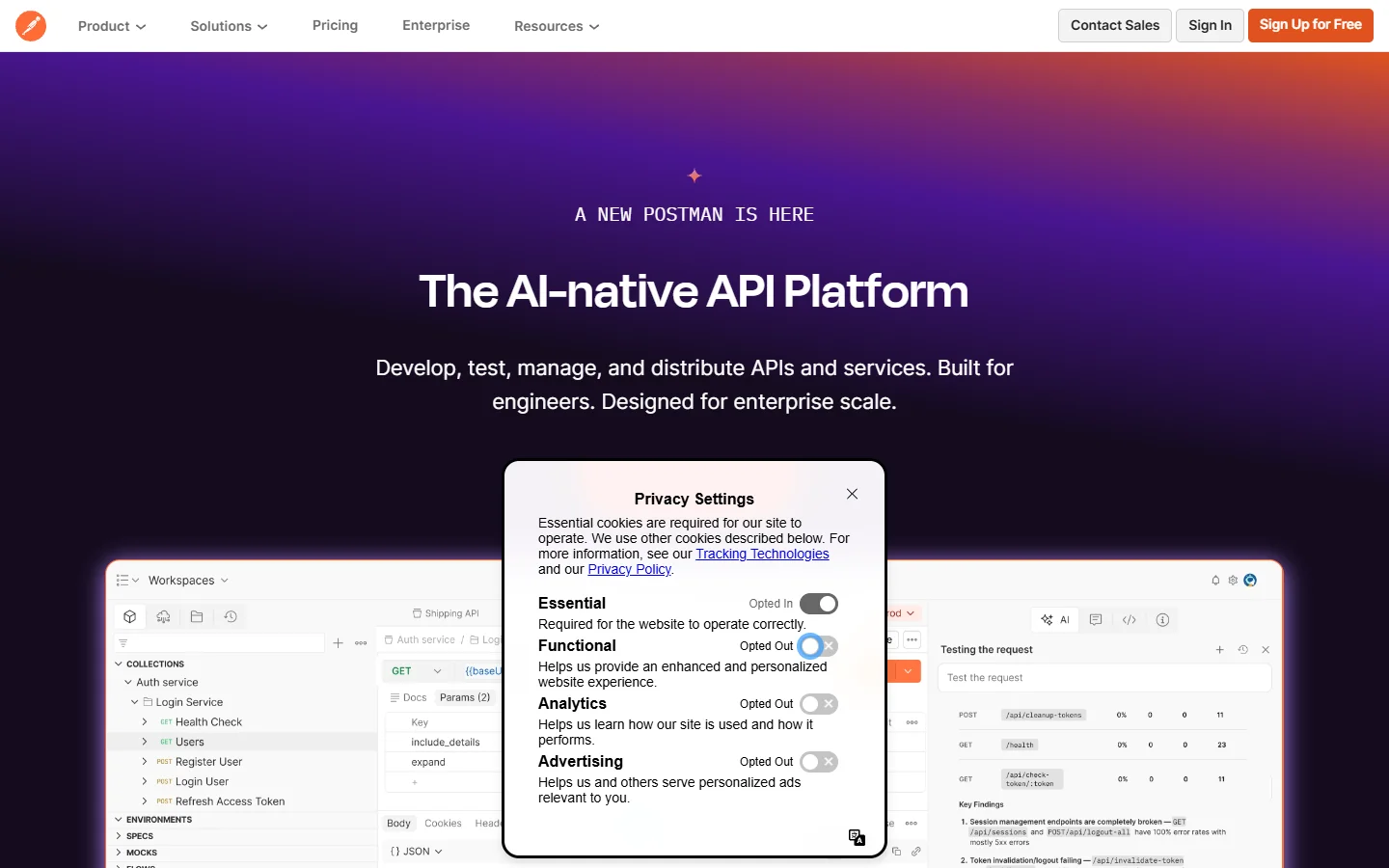Select the Users request row
The height and width of the screenshot is (868, 1389).
pyautogui.click(x=241, y=742)
